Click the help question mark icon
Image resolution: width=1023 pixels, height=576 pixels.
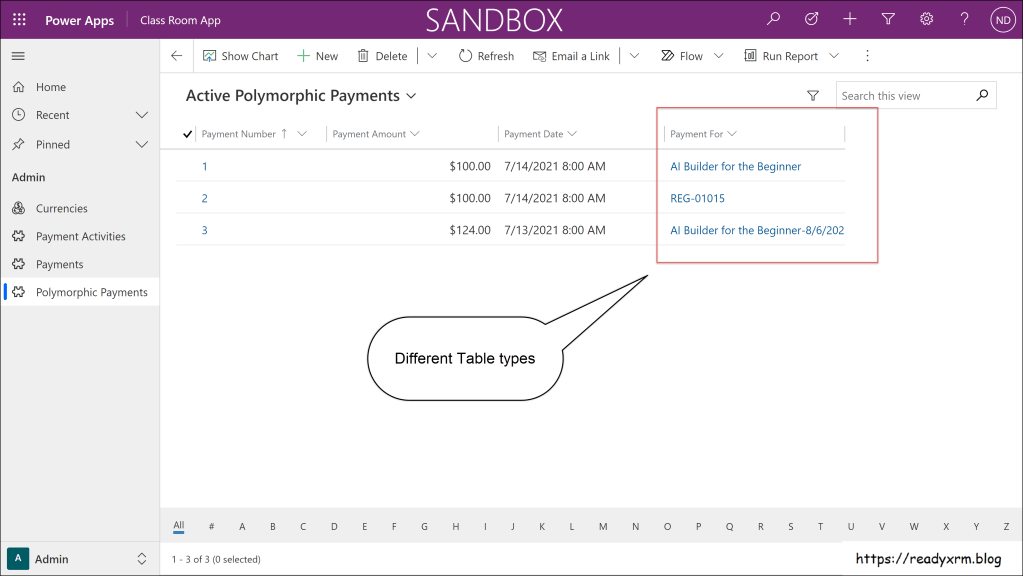pyautogui.click(x=964, y=19)
